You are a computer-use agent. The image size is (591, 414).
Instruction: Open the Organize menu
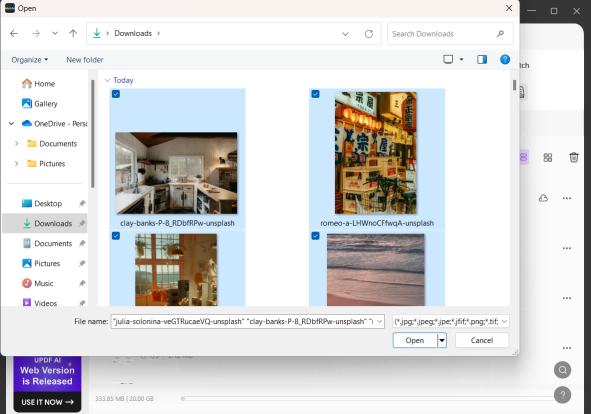pos(30,60)
